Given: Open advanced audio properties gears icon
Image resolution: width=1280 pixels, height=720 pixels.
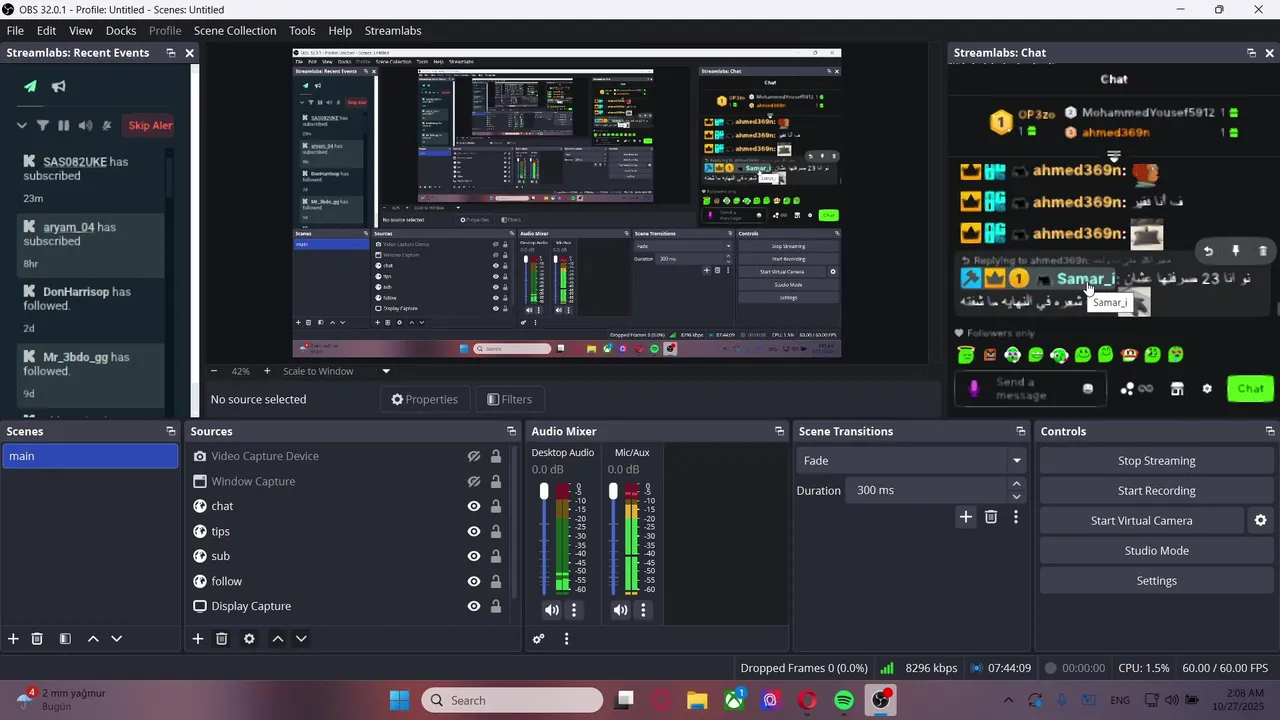Looking at the screenshot, I should (x=539, y=639).
